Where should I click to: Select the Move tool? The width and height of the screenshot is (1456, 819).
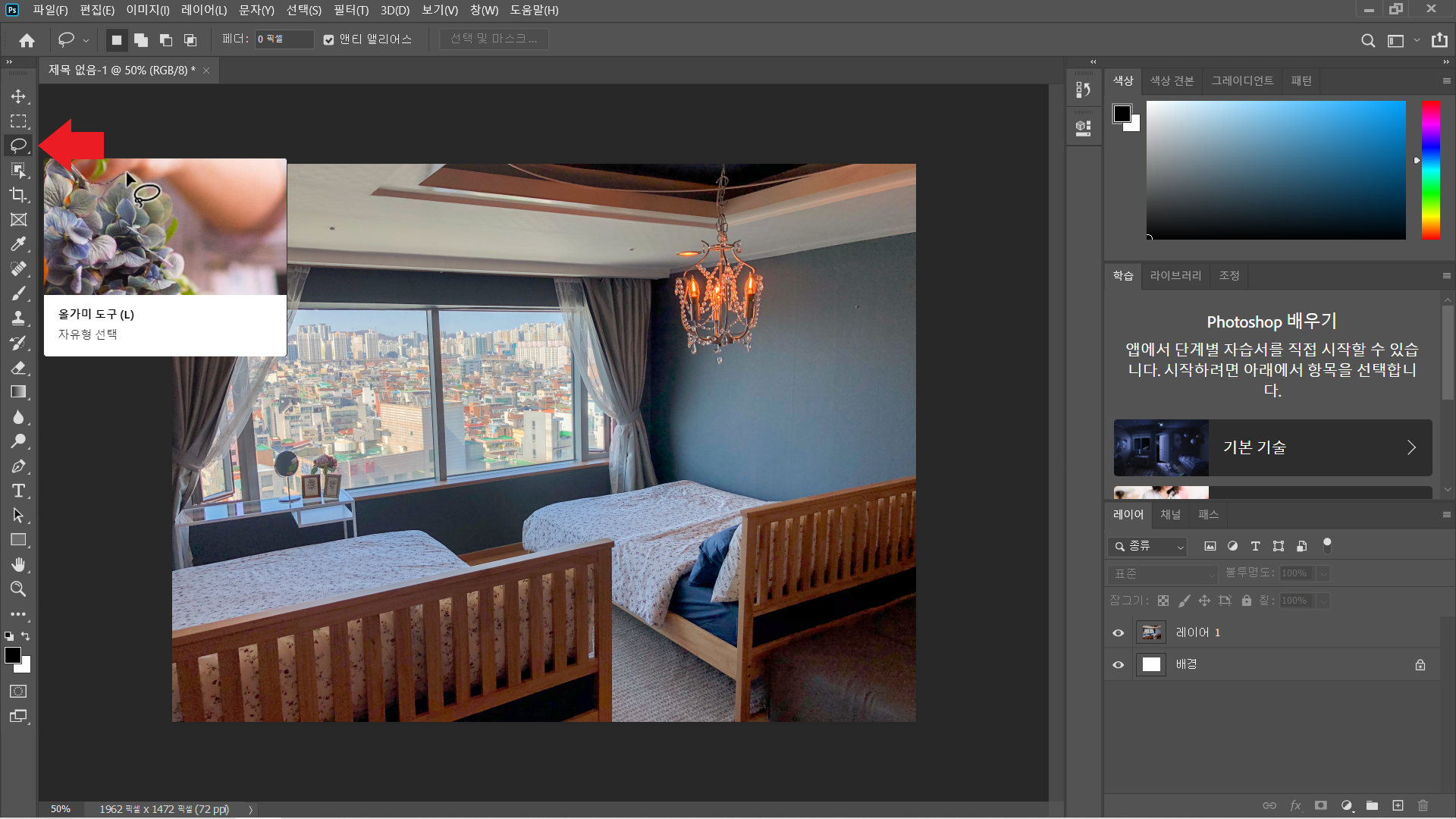18,96
